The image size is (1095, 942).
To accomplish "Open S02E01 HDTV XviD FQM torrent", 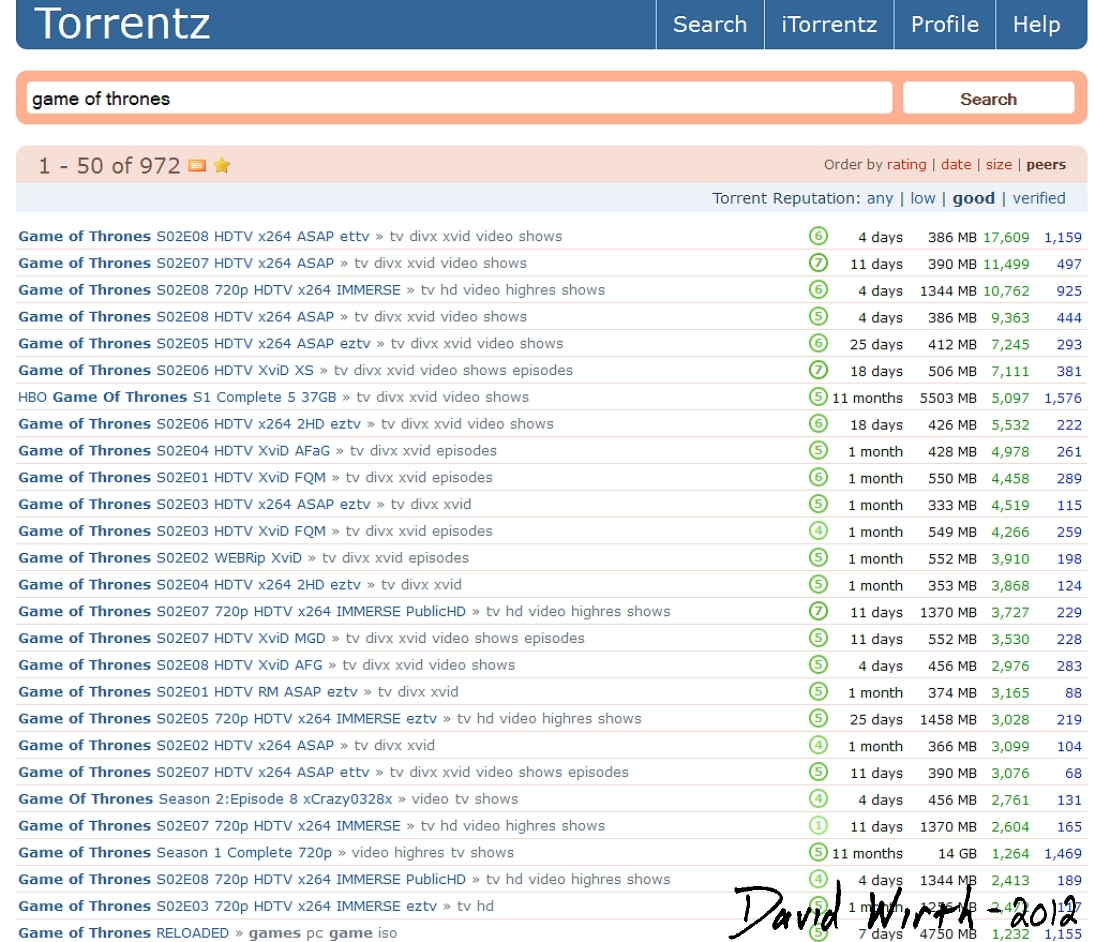I will point(172,477).
